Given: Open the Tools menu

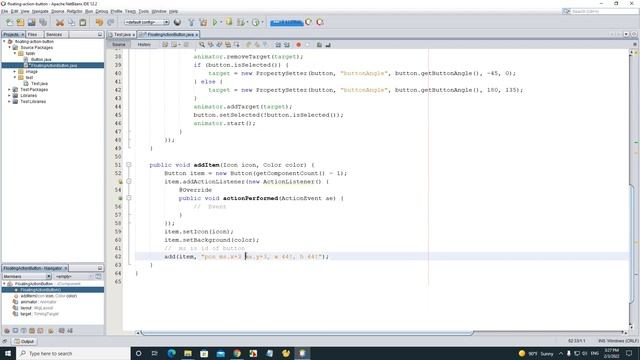Looking at the screenshot, I should tap(144, 11).
